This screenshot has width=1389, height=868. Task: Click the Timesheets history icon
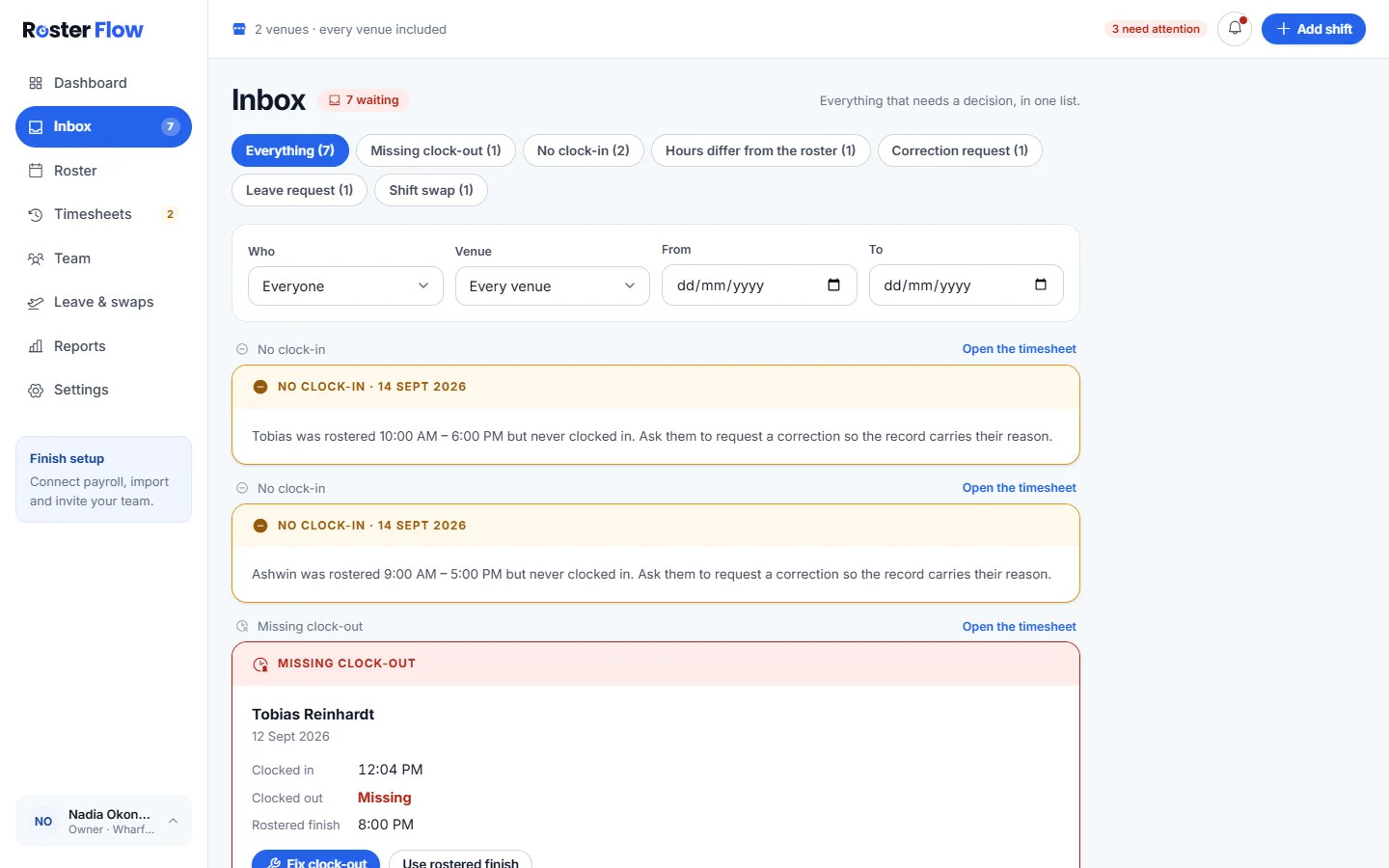click(x=36, y=214)
